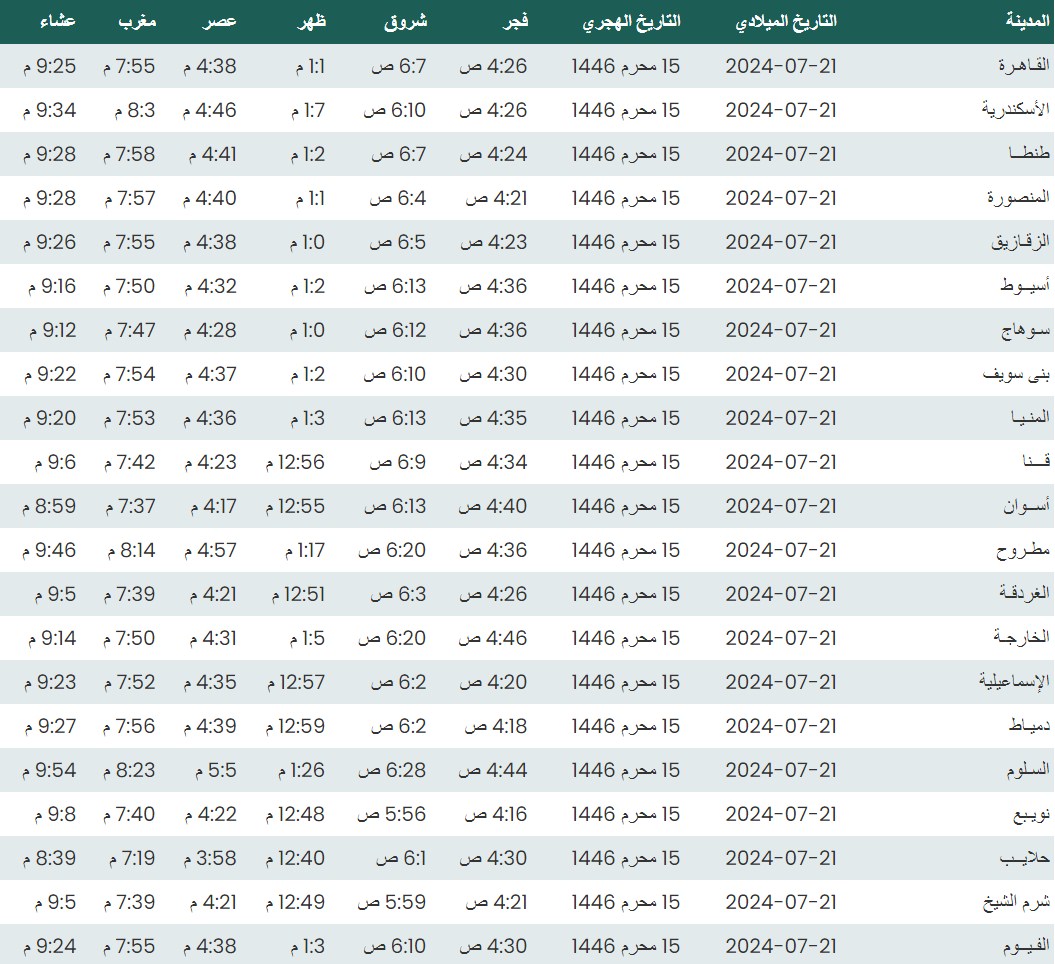Image resolution: width=1055 pixels, height=964 pixels.
Task: Click the عصر column header
Action: tap(222, 21)
